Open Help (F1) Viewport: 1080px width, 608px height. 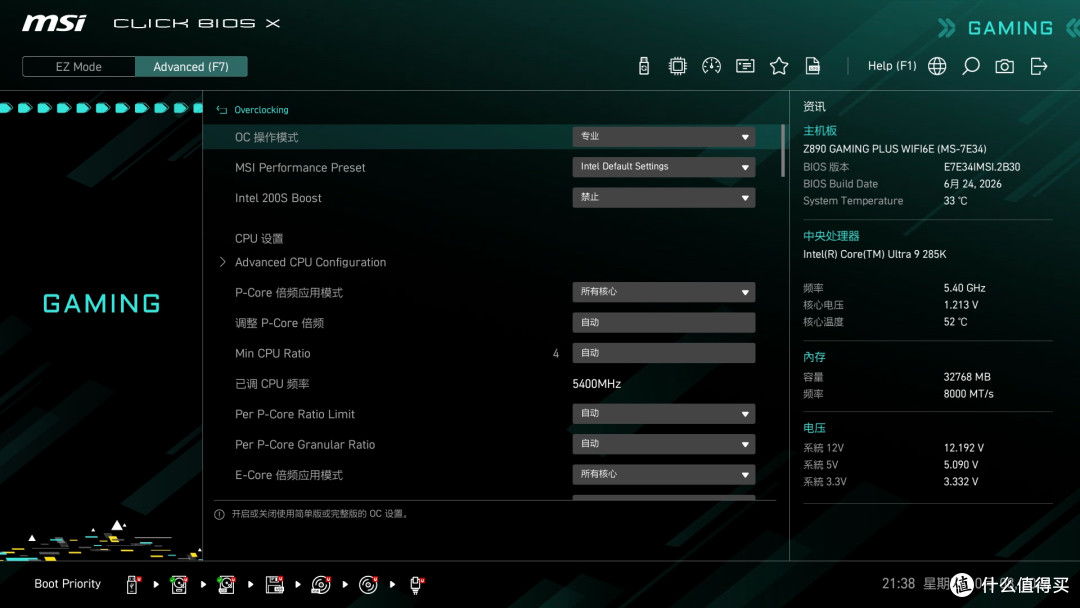pyautogui.click(x=892, y=66)
